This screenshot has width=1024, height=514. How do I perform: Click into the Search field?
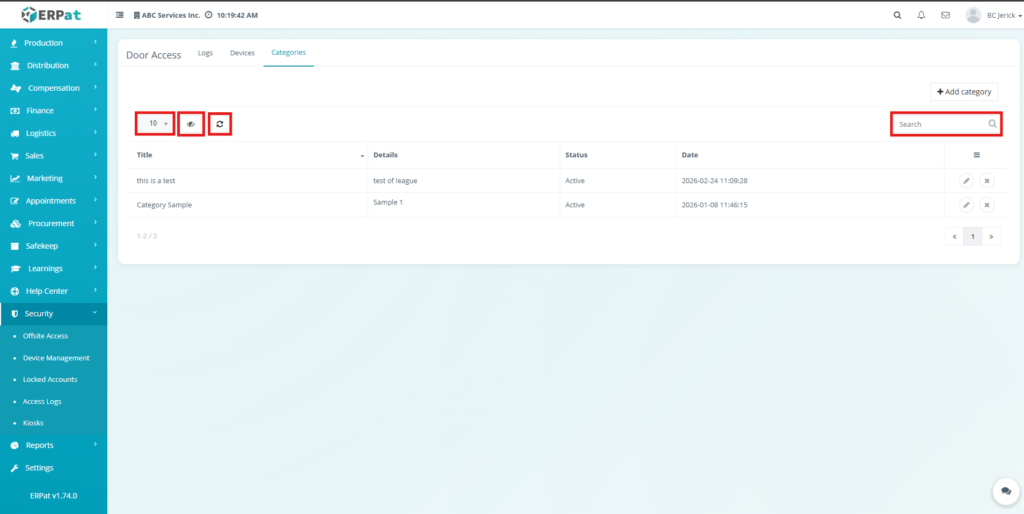tap(940, 124)
